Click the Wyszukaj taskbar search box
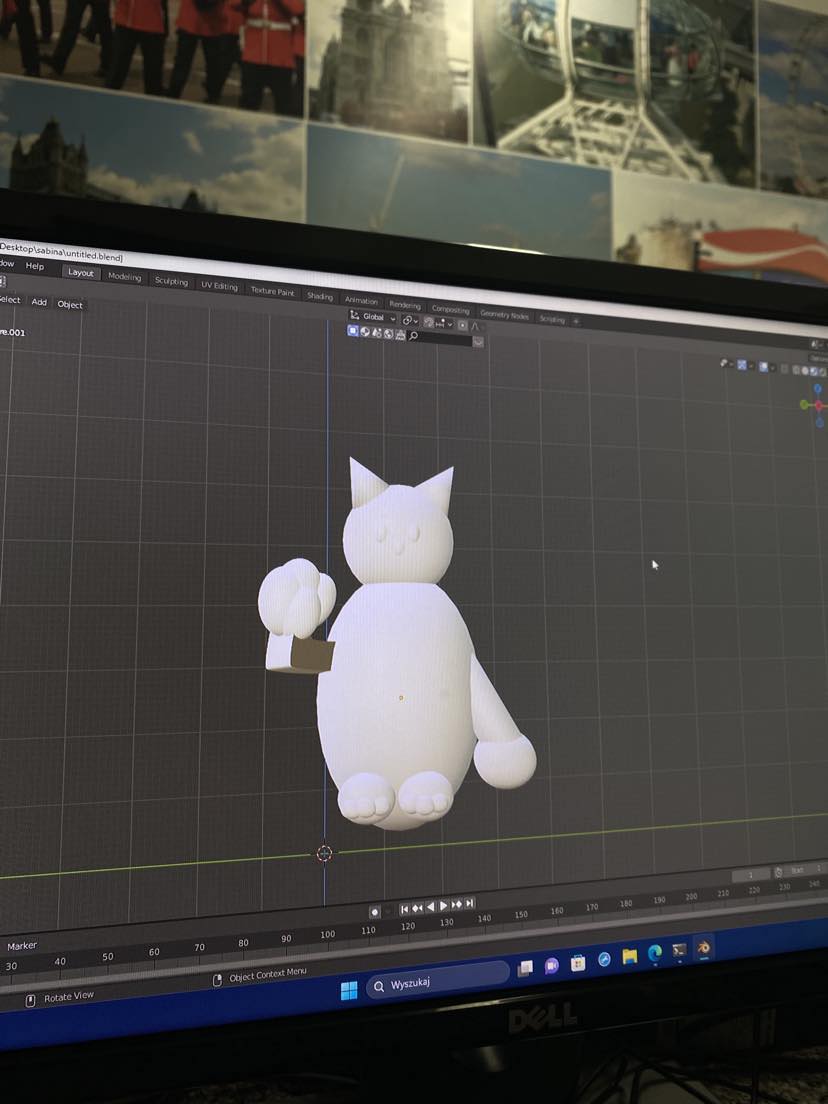This screenshot has width=828, height=1104. 438,980
